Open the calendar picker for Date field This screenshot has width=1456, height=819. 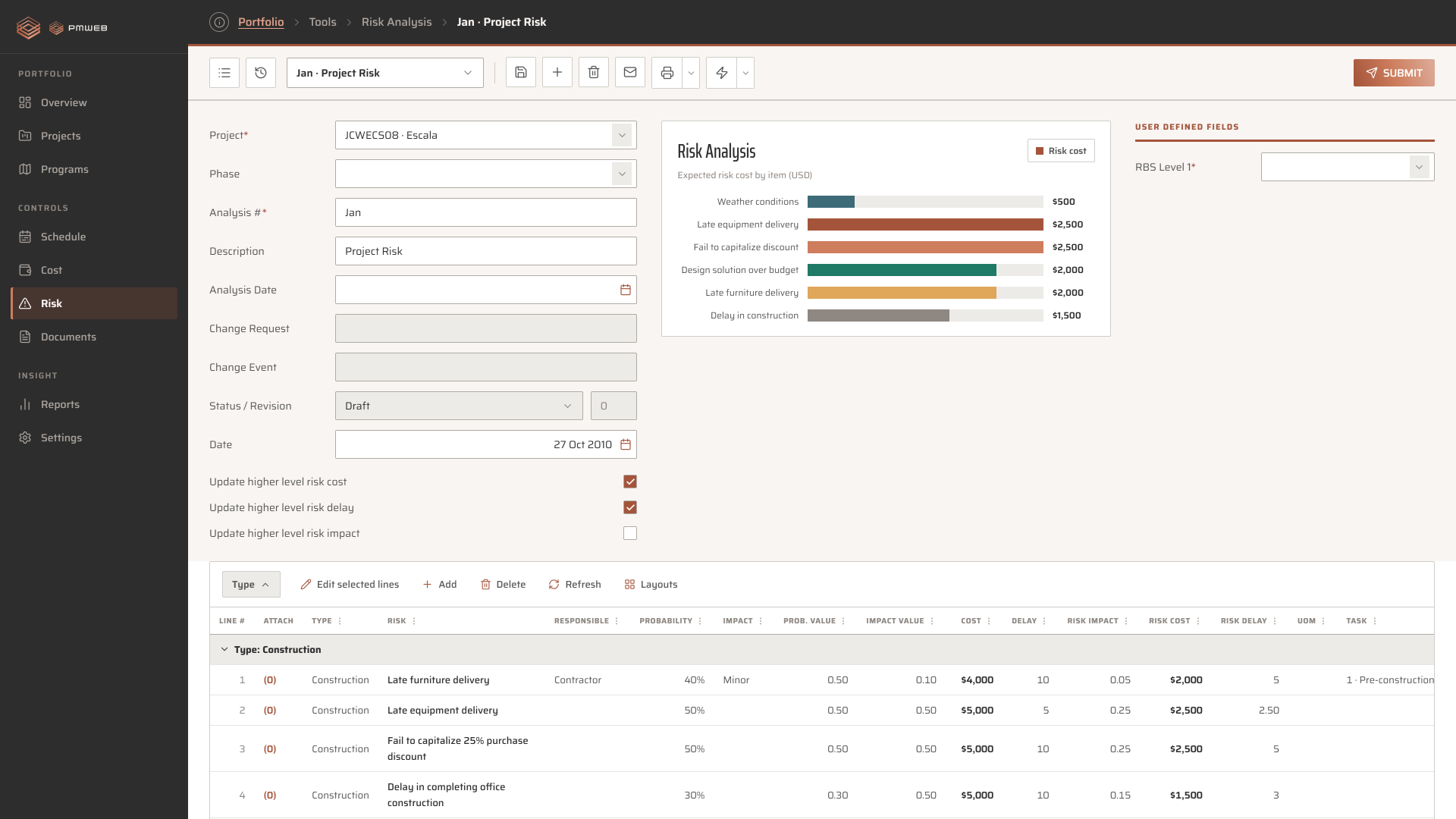[626, 444]
